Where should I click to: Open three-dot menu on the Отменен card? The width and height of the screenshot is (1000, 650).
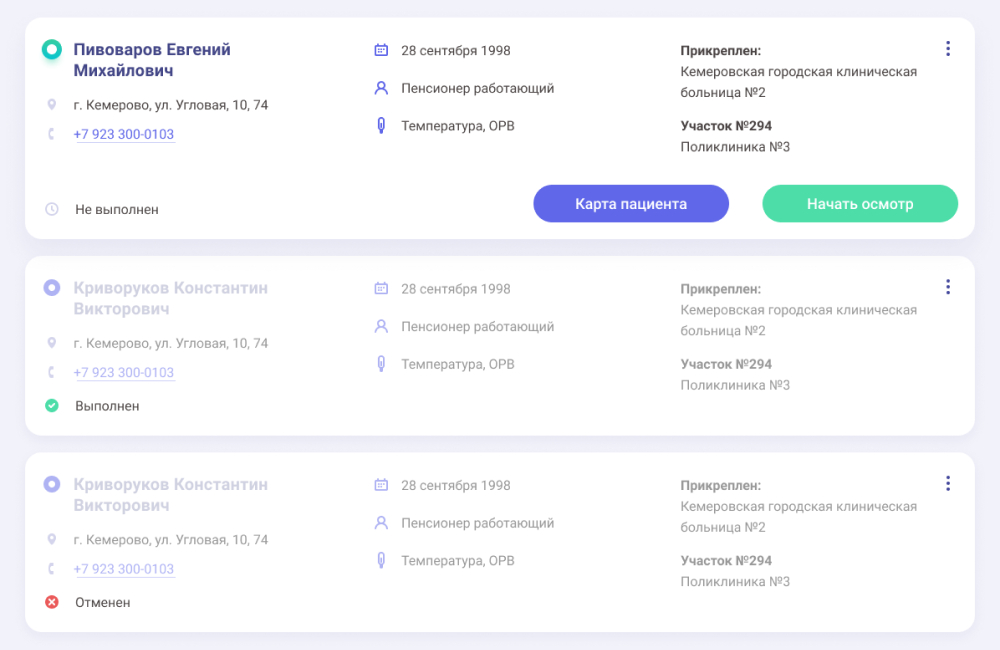(x=947, y=484)
